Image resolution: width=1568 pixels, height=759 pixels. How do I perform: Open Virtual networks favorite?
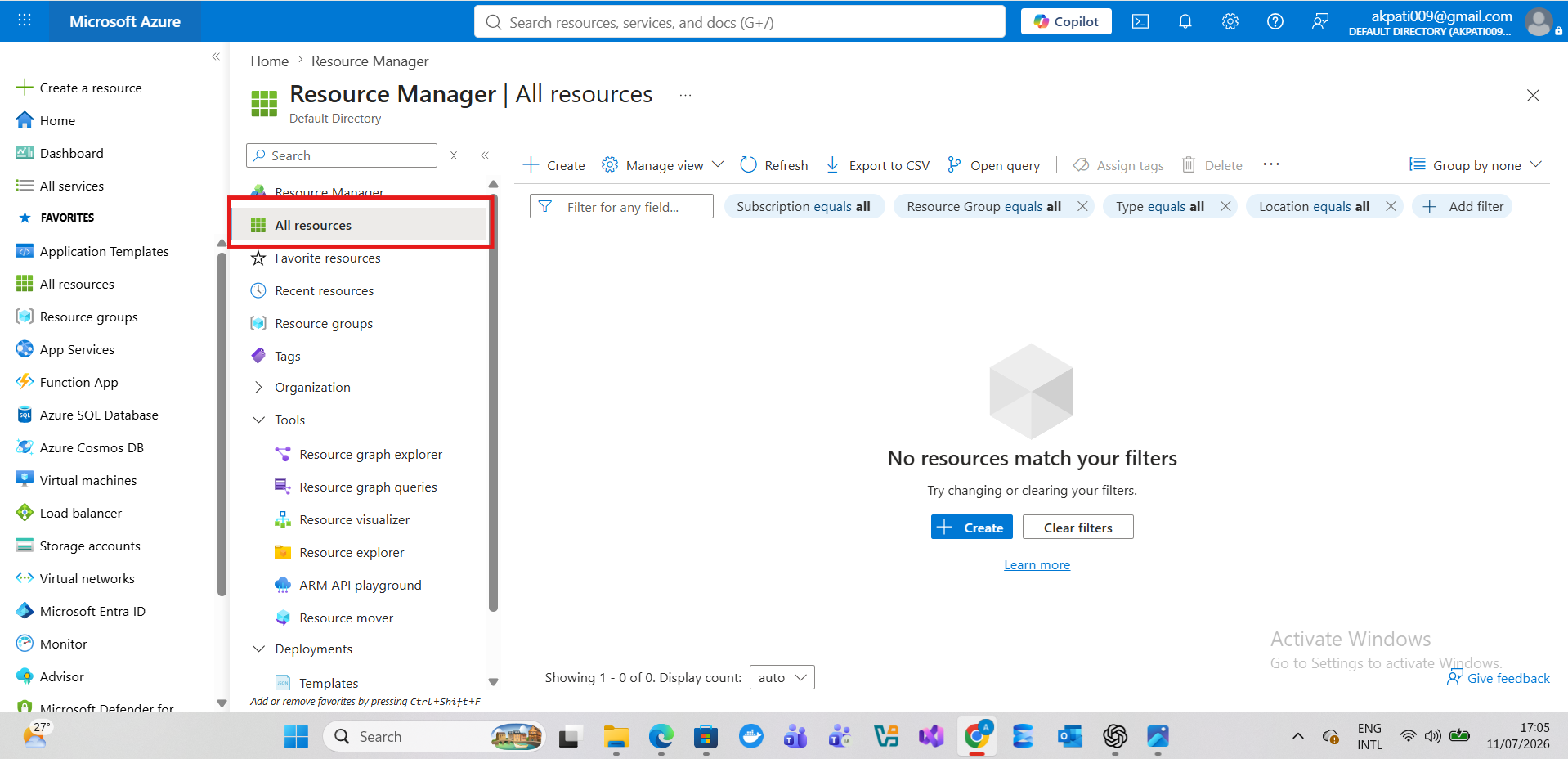point(76,578)
